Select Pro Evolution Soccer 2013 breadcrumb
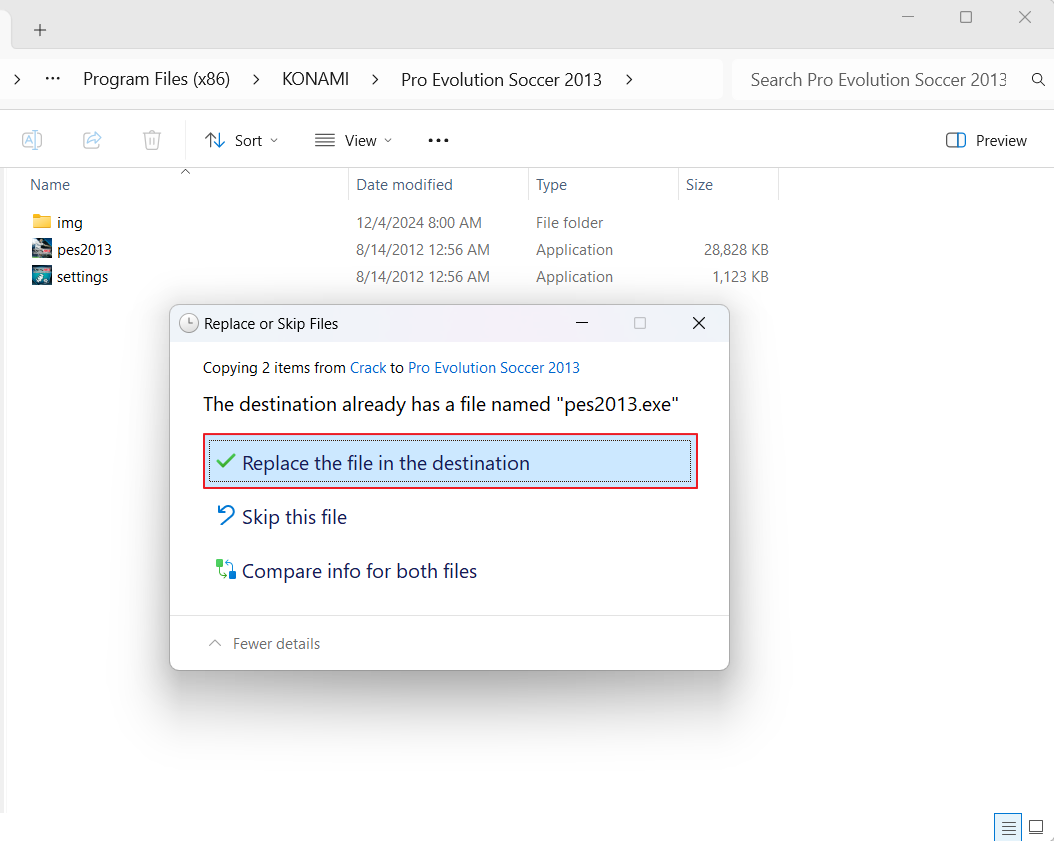 tap(501, 80)
